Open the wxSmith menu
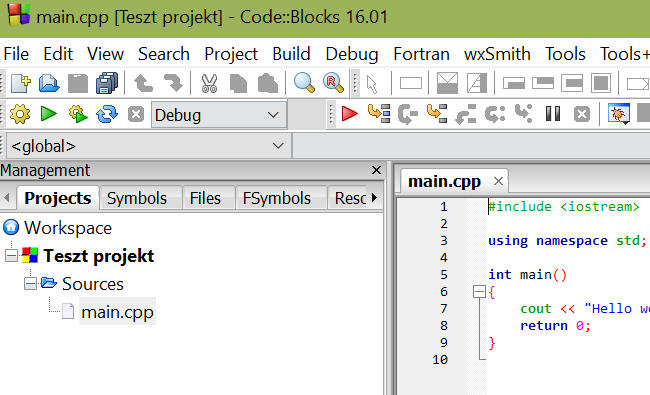Image resolution: width=650 pixels, height=395 pixels. (x=497, y=54)
